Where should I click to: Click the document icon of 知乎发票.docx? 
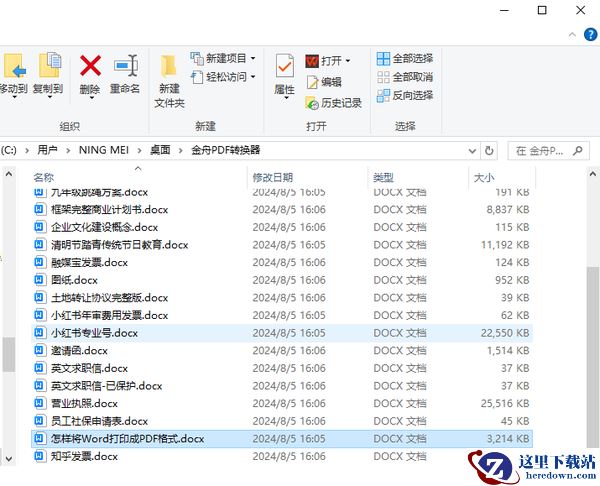[x=39, y=455]
